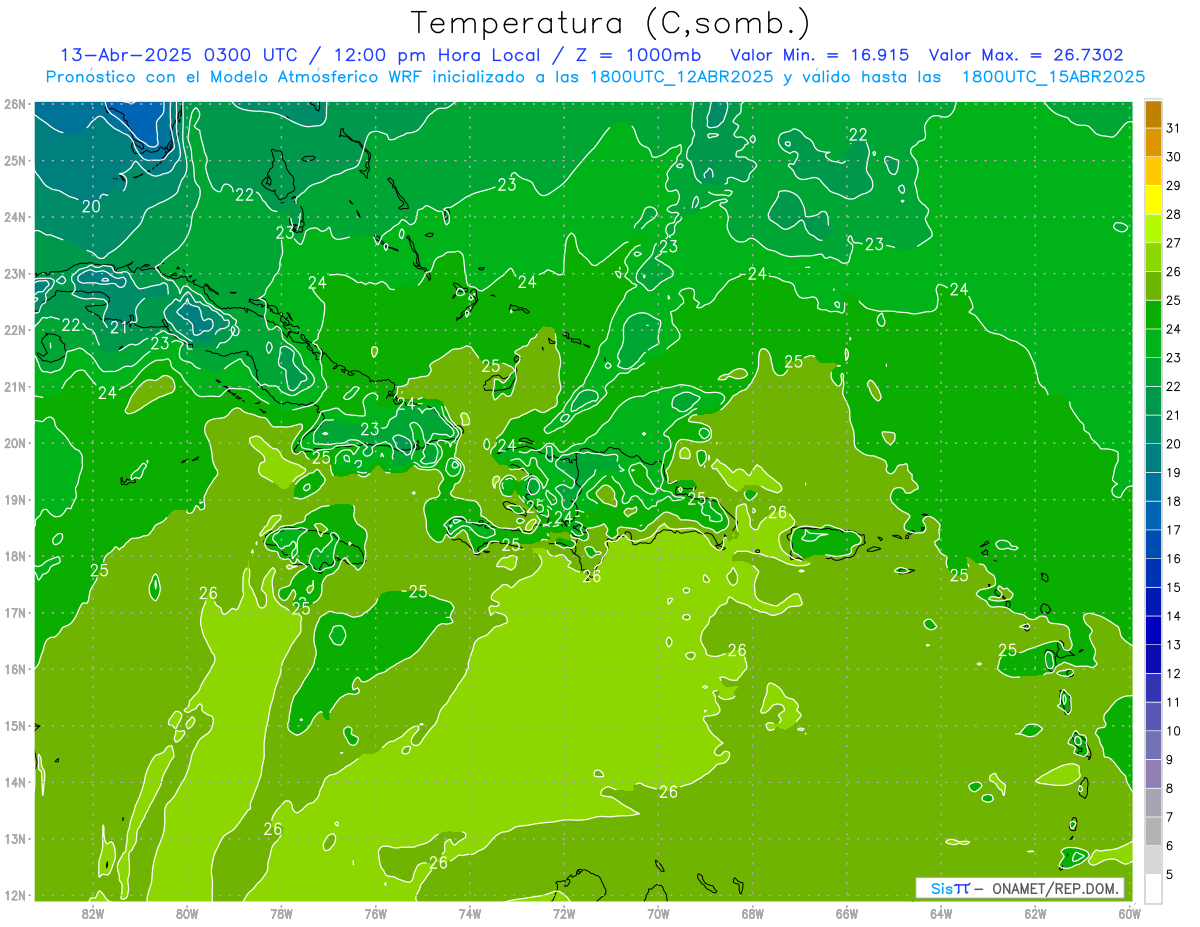Click the "70W" longitude axis label
Image resolution: width=1200 pixels, height=927 pixels.
point(658,914)
